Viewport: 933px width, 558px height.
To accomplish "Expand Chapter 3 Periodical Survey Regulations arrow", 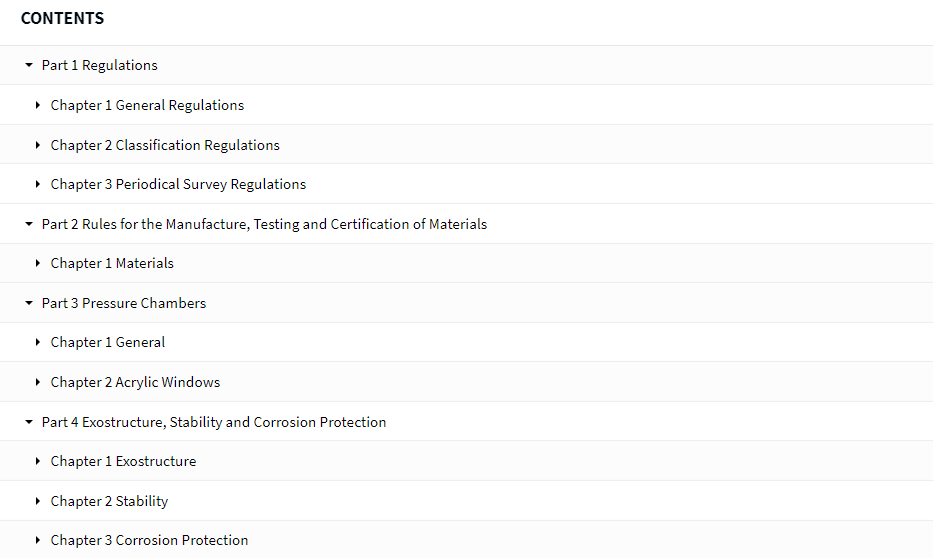I will click(x=38, y=184).
